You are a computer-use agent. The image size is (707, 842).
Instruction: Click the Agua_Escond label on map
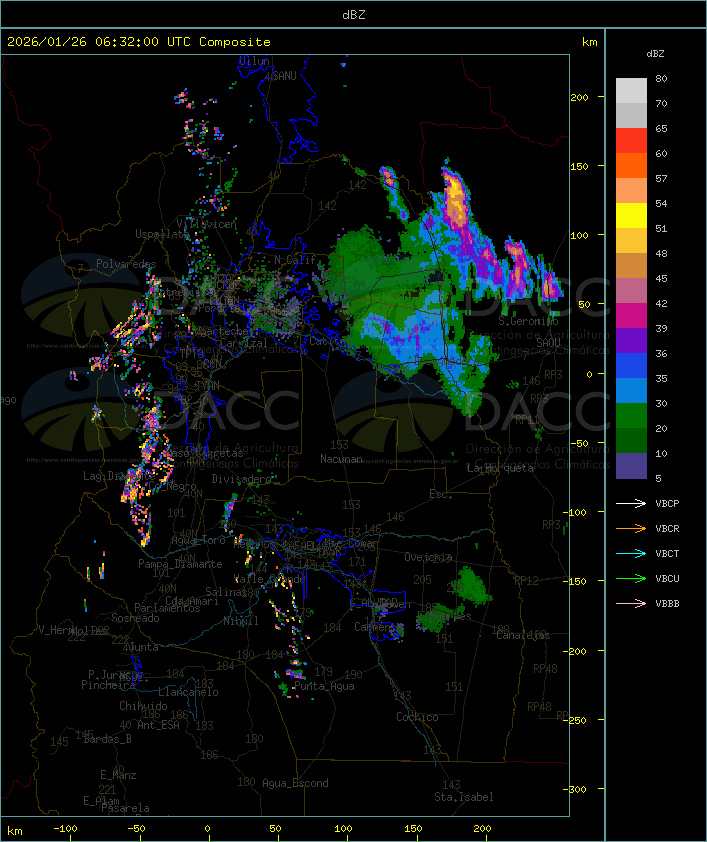(295, 783)
